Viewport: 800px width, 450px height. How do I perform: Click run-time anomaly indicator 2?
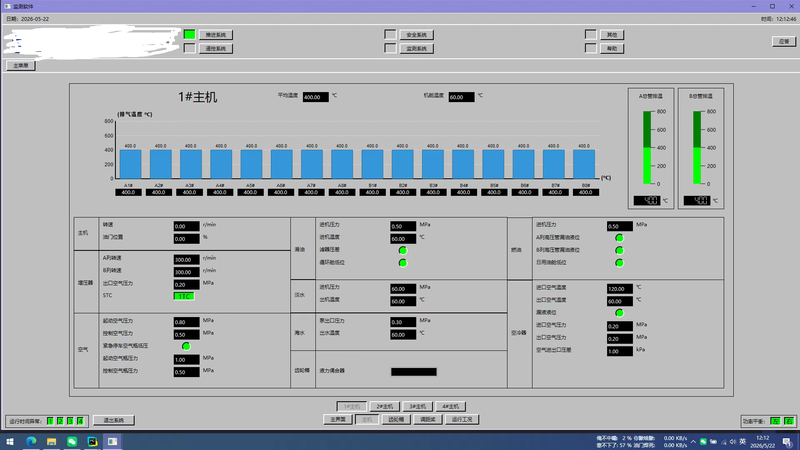(x=60, y=421)
